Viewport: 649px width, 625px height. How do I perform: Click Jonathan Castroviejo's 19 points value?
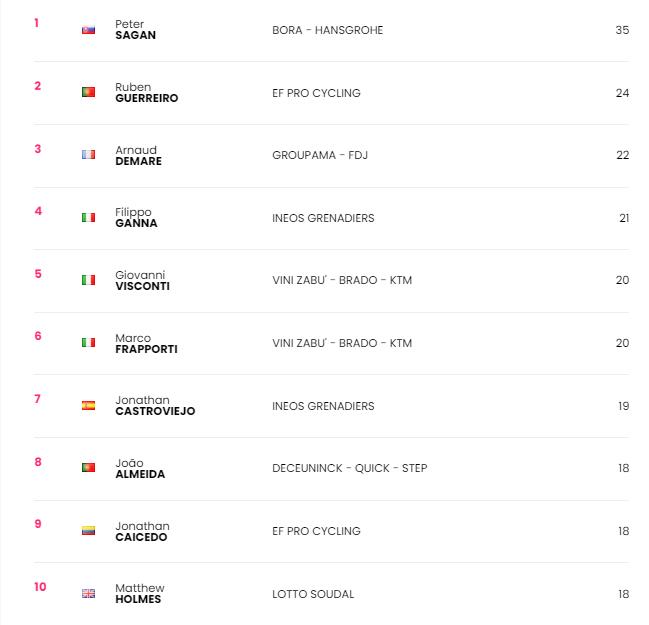[x=624, y=406]
